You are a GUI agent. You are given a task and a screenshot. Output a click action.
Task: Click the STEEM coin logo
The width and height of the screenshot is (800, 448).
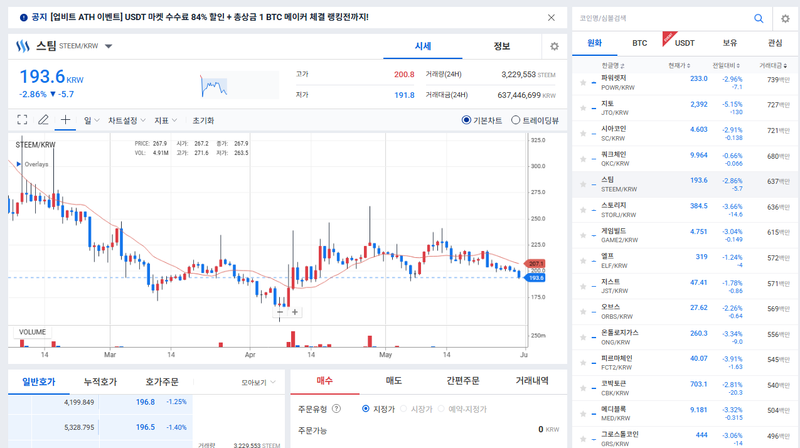click(23, 46)
